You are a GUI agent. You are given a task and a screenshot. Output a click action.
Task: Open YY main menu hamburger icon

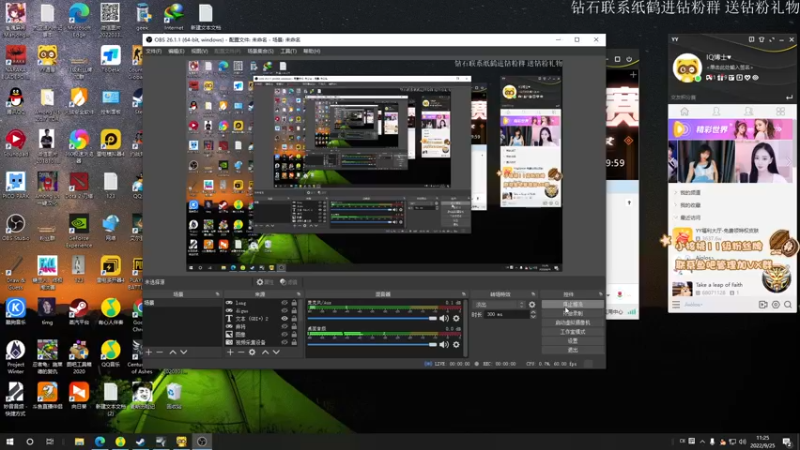click(x=676, y=305)
